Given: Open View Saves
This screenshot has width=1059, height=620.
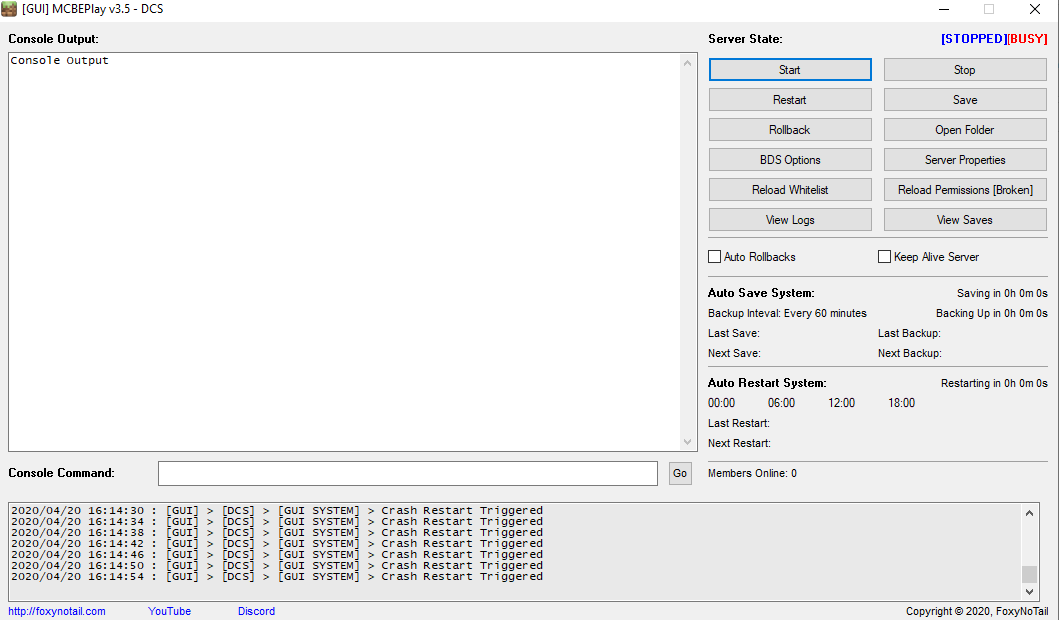Looking at the screenshot, I should tap(965, 220).
